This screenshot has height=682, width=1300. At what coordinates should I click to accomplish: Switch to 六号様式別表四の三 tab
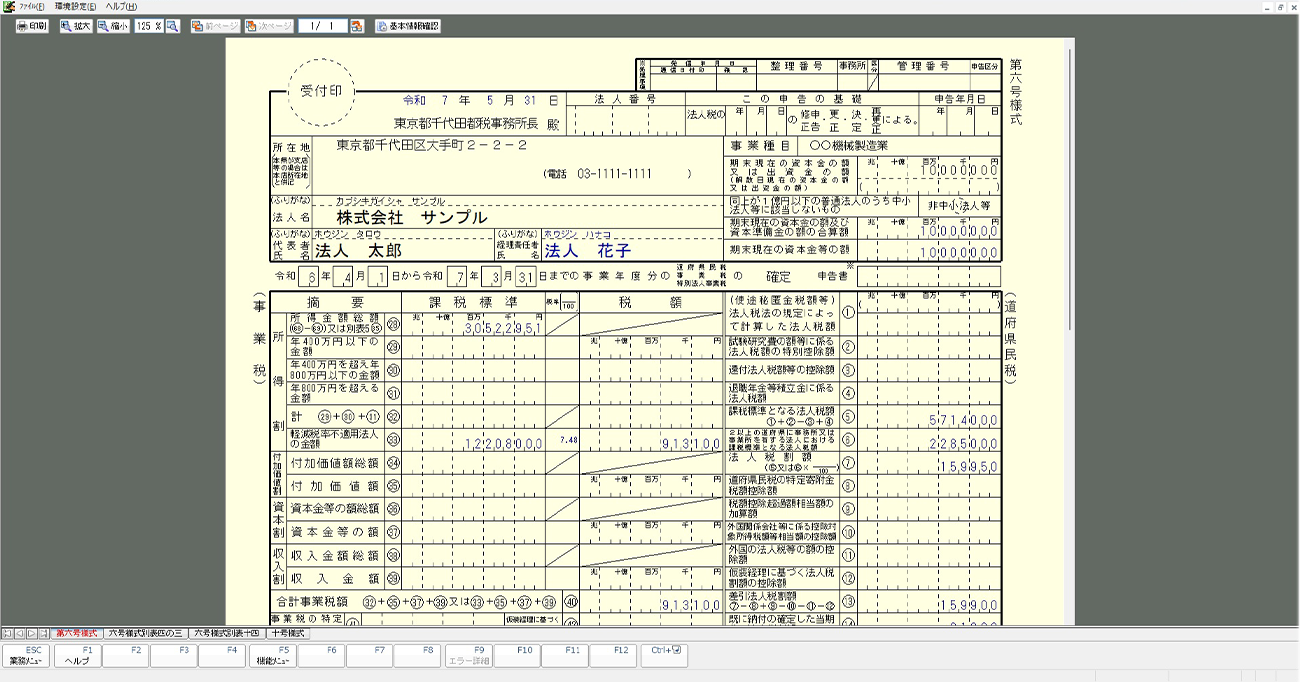(x=146, y=633)
